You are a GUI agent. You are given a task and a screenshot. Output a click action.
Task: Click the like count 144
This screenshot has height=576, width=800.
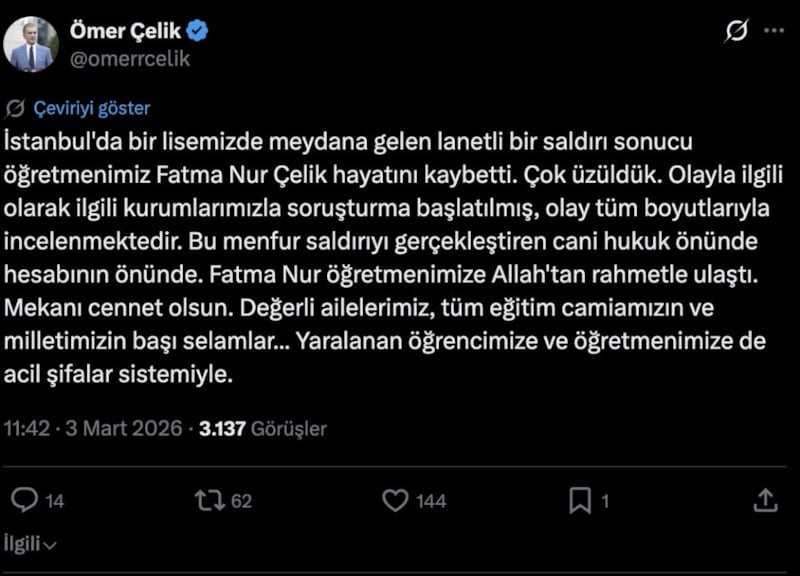point(431,501)
